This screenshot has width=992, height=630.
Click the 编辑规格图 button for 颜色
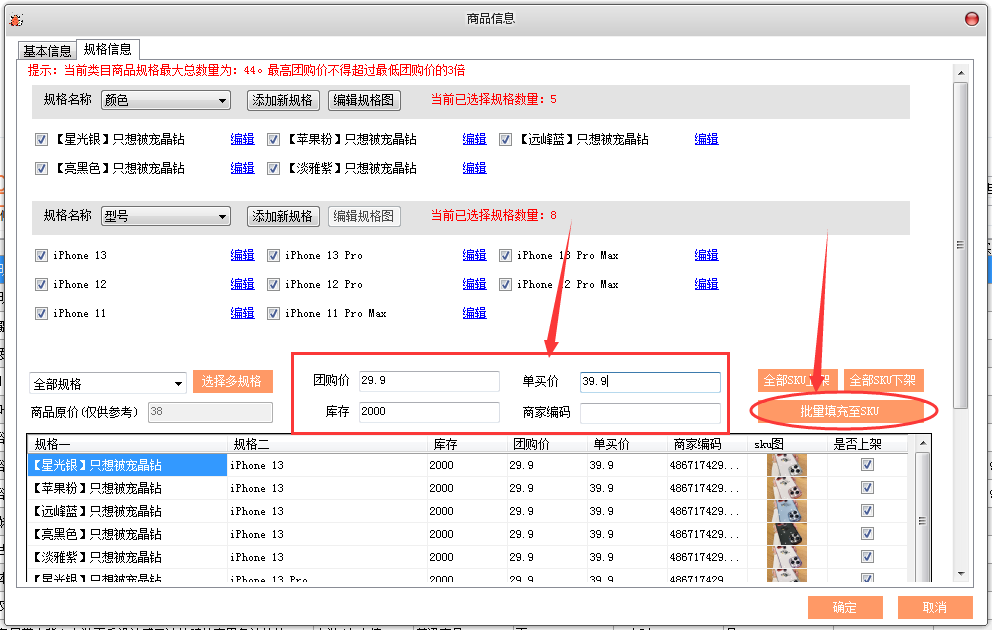pos(364,101)
